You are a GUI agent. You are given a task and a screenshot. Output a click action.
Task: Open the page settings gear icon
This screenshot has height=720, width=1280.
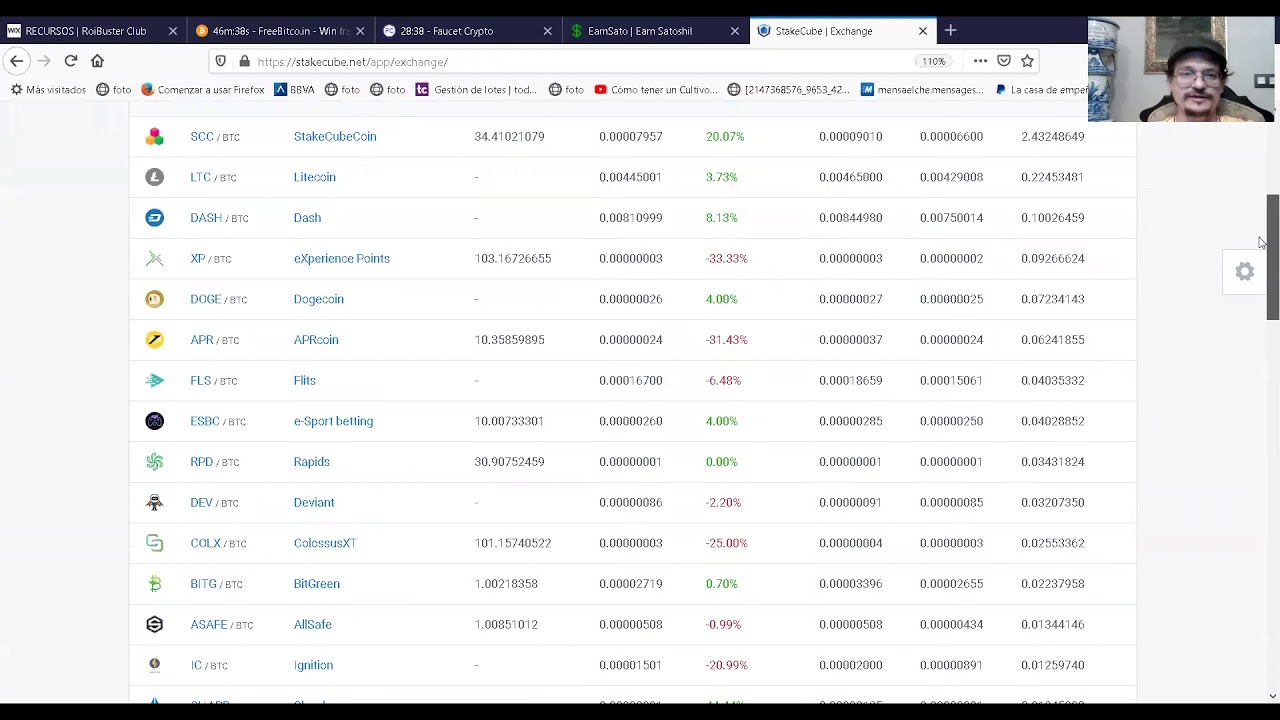click(x=1244, y=272)
